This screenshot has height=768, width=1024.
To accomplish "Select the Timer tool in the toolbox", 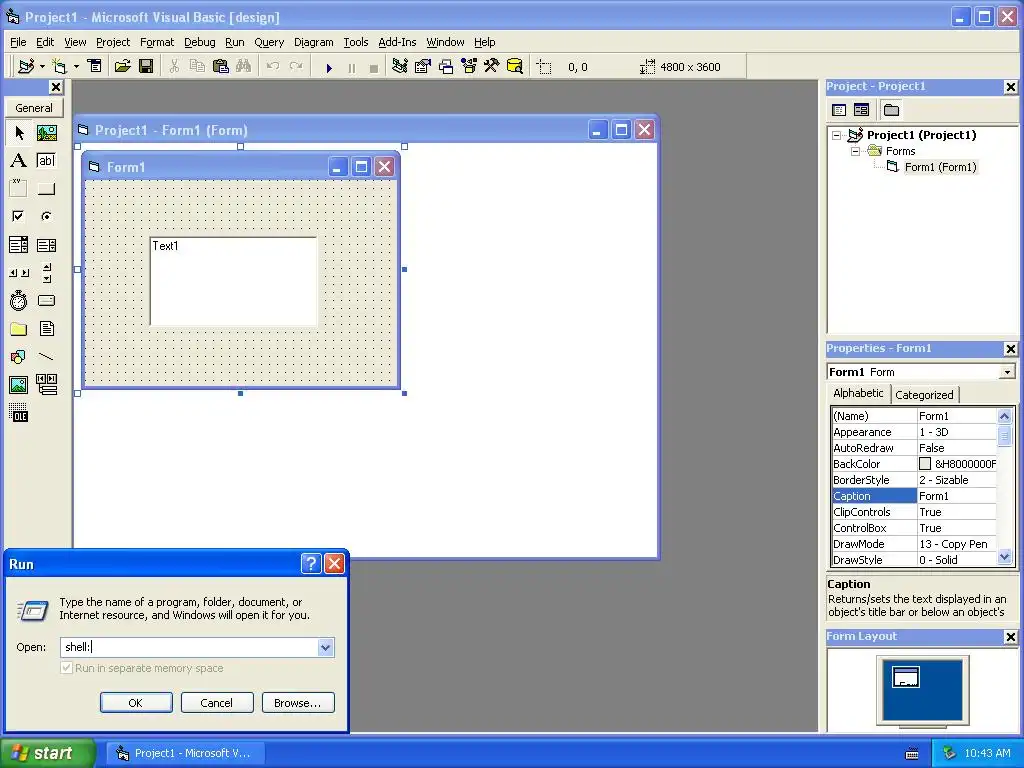I will point(18,300).
